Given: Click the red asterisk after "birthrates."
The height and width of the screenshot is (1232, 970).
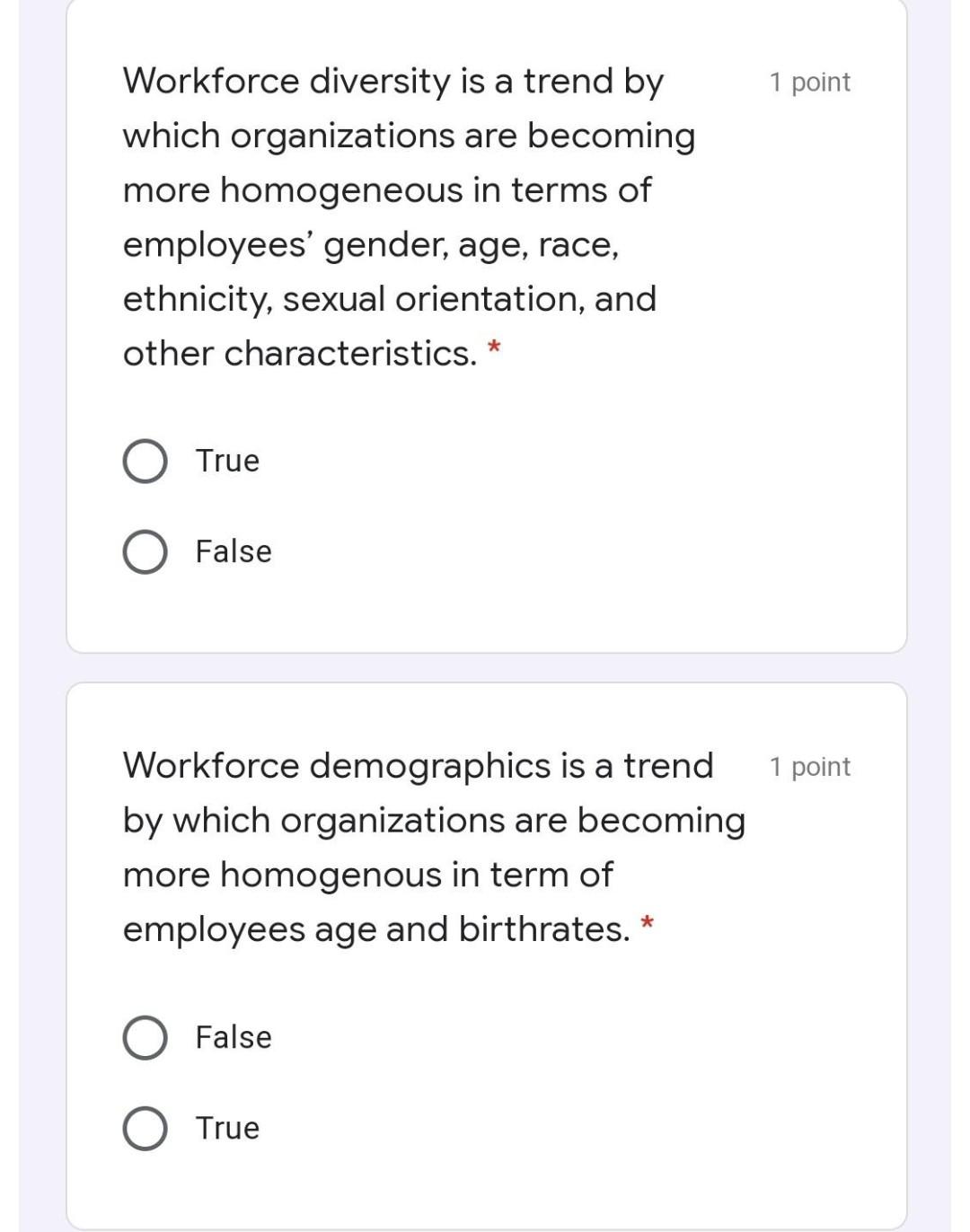Looking at the screenshot, I should [x=647, y=923].
